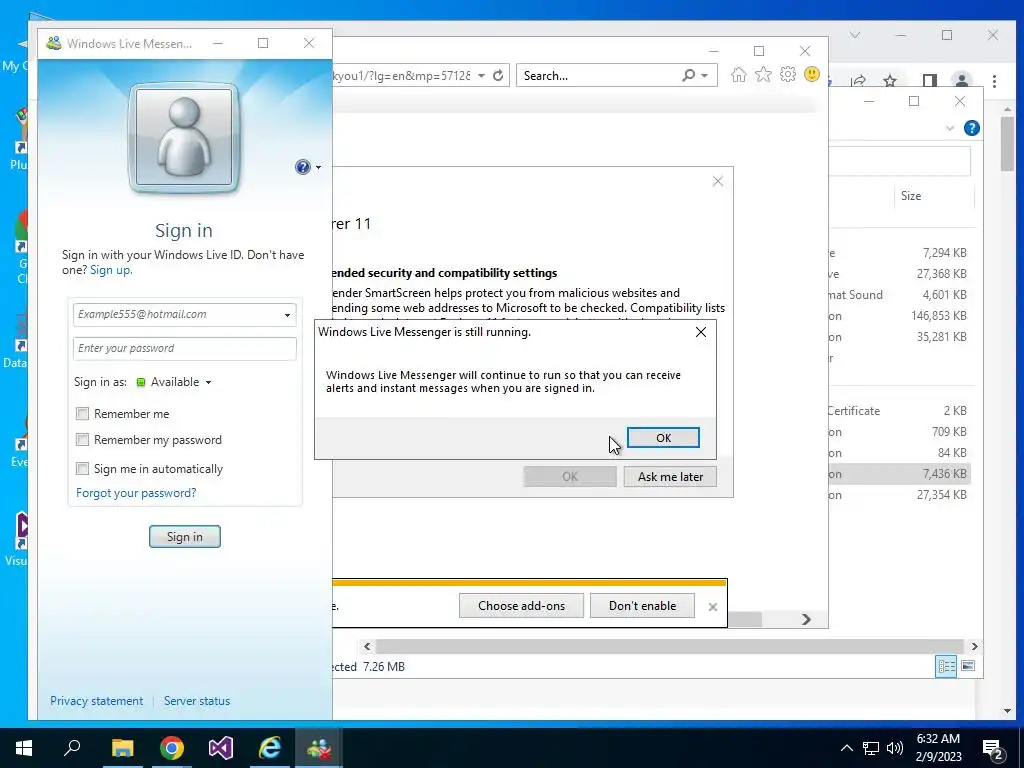The height and width of the screenshot is (768, 1024).
Task: Show hidden system tray icons
Action: (x=846, y=748)
